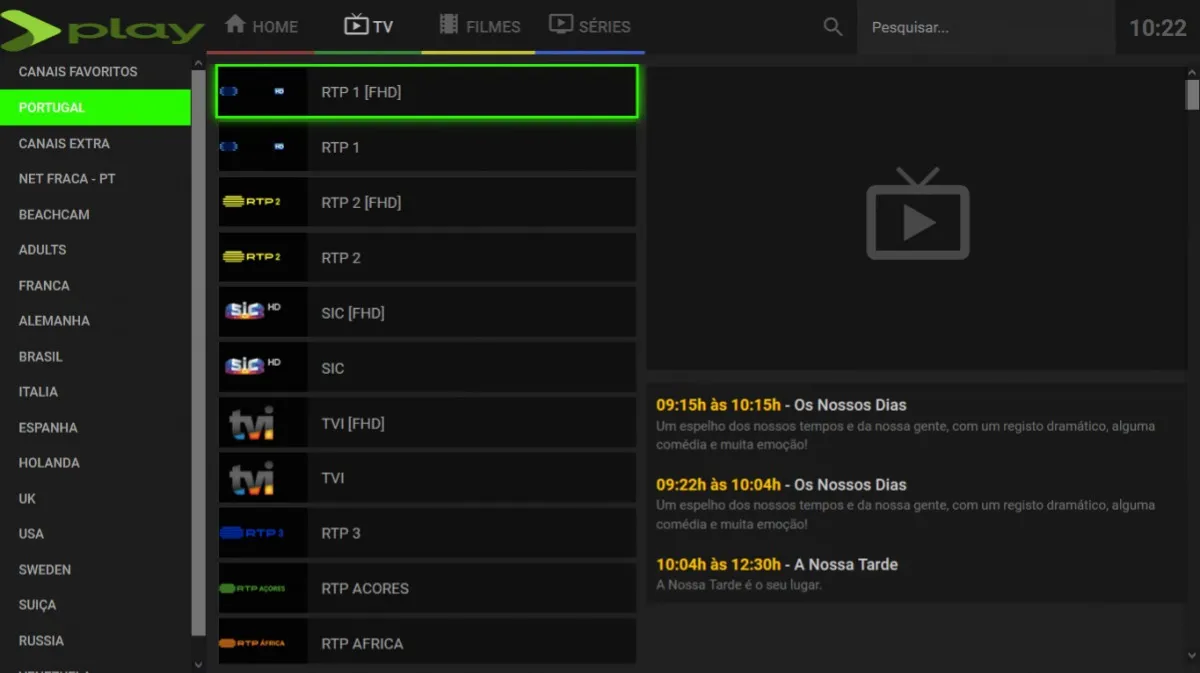Screen dimensions: 1200x673
Task: Click the Pesquisar search field
Action: [x=985, y=28]
